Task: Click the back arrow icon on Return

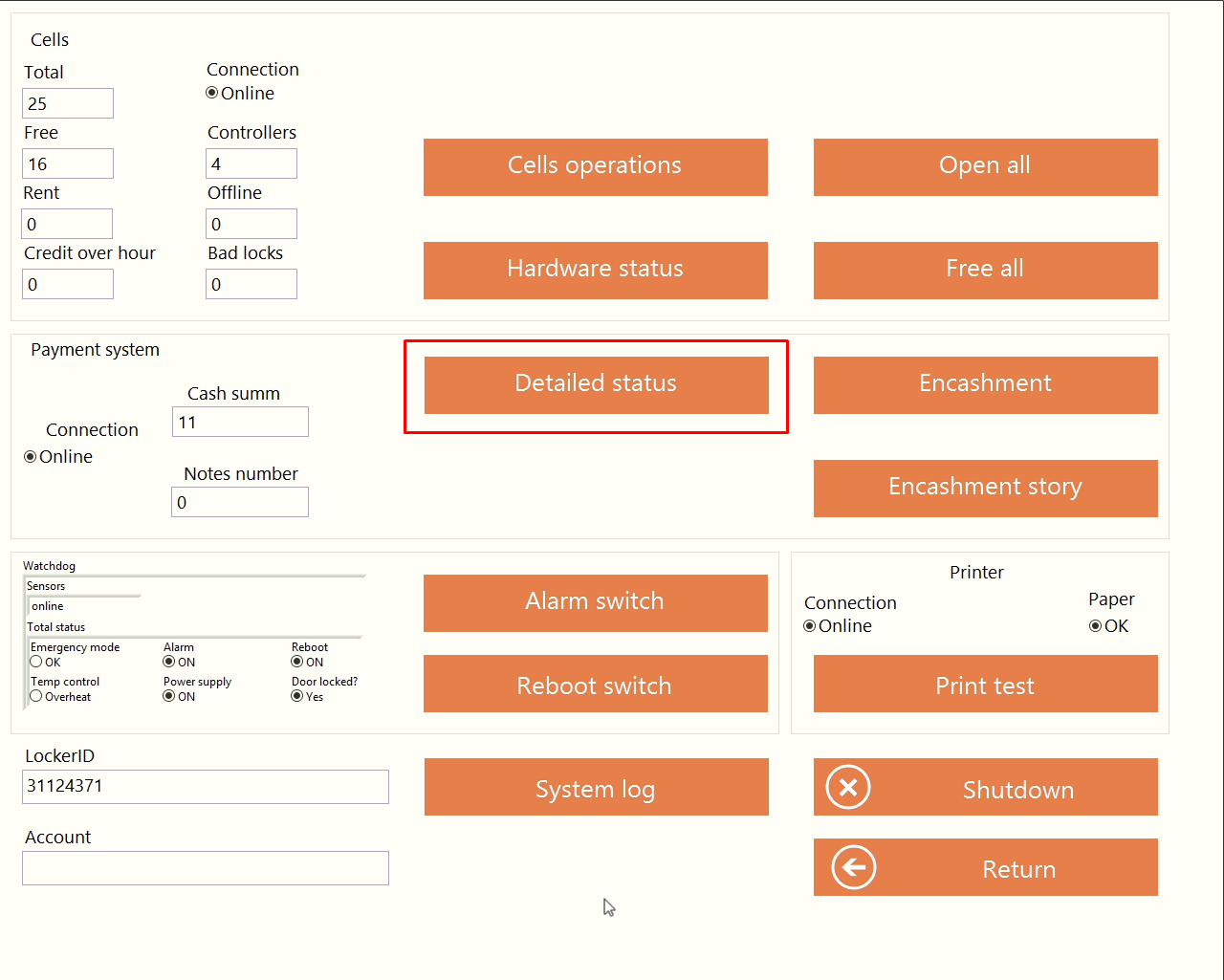Action: (x=854, y=868)
